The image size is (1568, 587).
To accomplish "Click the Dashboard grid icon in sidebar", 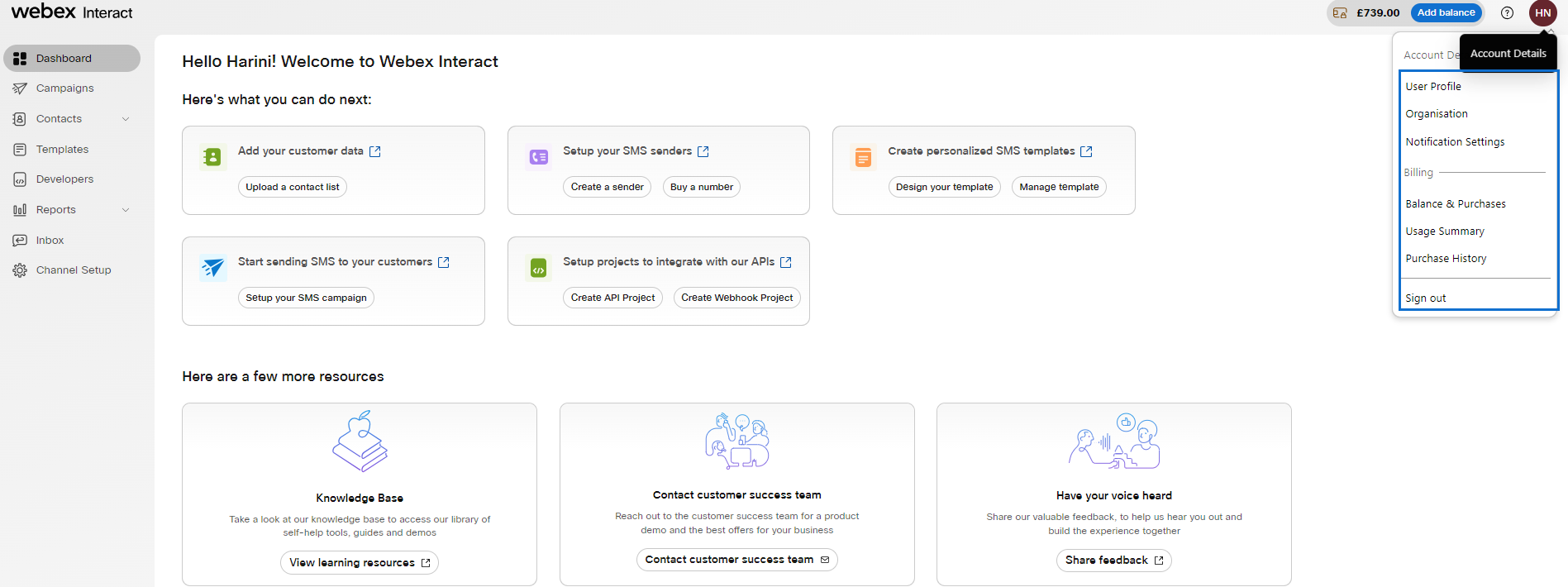I will (20, 59).
